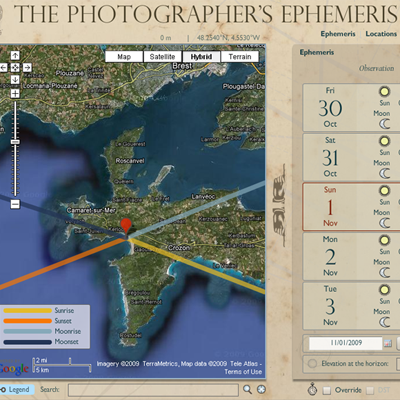Enable the Override checkbox
Image resolution: width=400 pixels, height=400 pixels.
pos(327,390)
